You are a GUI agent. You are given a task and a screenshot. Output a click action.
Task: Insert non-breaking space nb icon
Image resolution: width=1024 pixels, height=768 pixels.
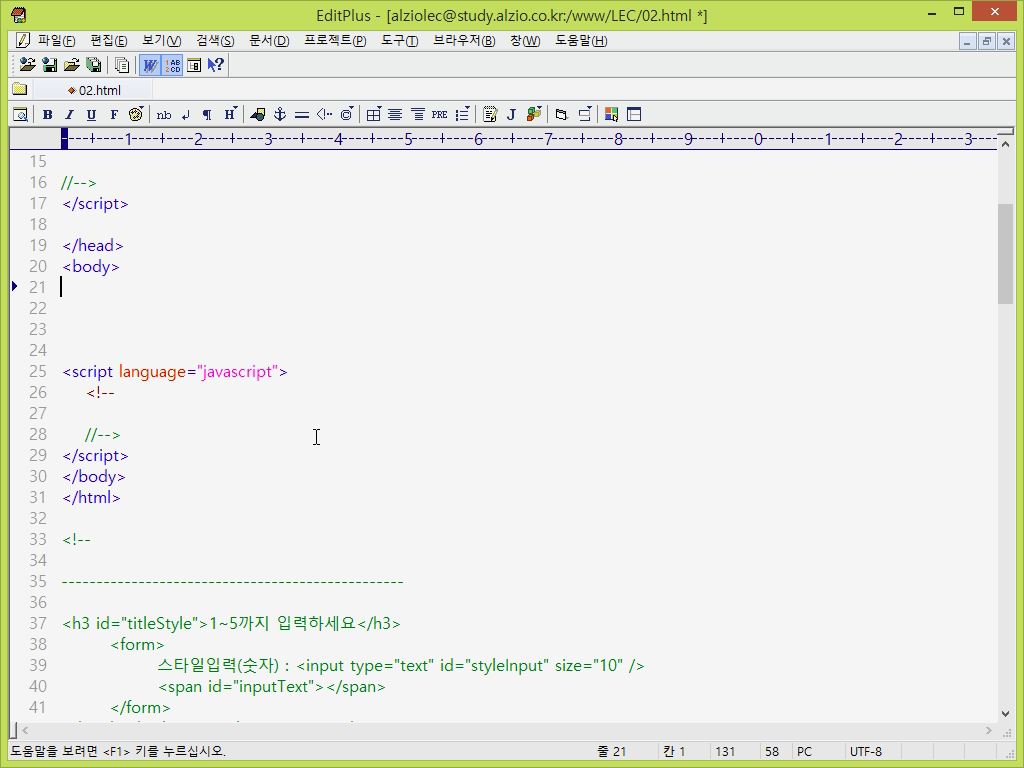(x=164, y=114)
